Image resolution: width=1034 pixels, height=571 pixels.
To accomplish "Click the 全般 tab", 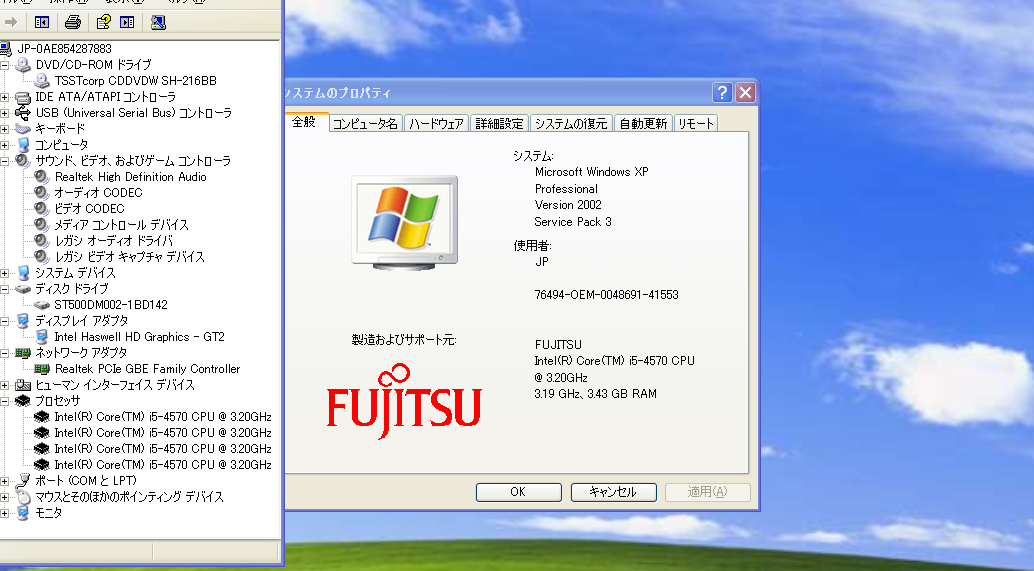I will click(304, 122).
